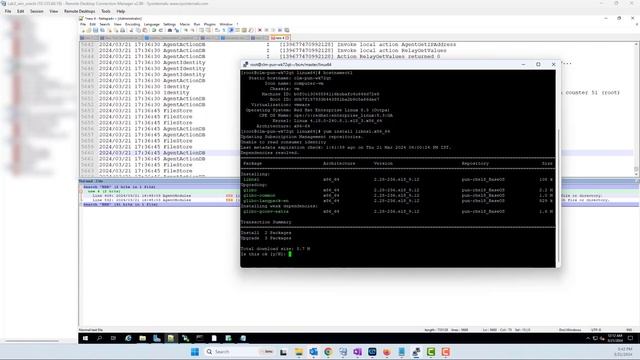Close the 'new 4' tab via its X
640x360 pixels.
click(x=287, y=38)
